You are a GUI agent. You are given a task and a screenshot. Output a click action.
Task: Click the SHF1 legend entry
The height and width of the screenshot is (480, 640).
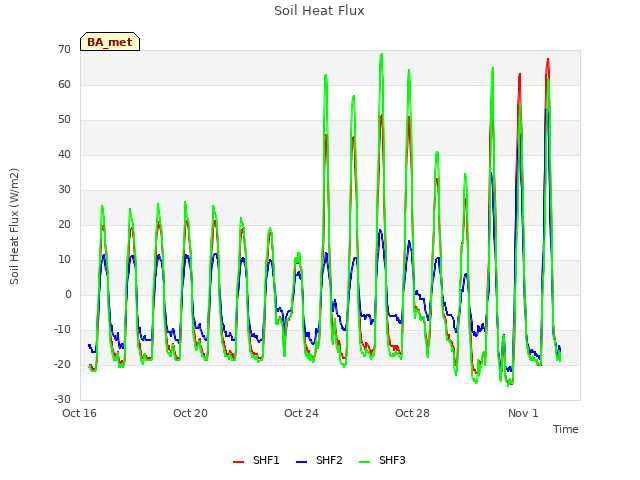tap(256, 460)
